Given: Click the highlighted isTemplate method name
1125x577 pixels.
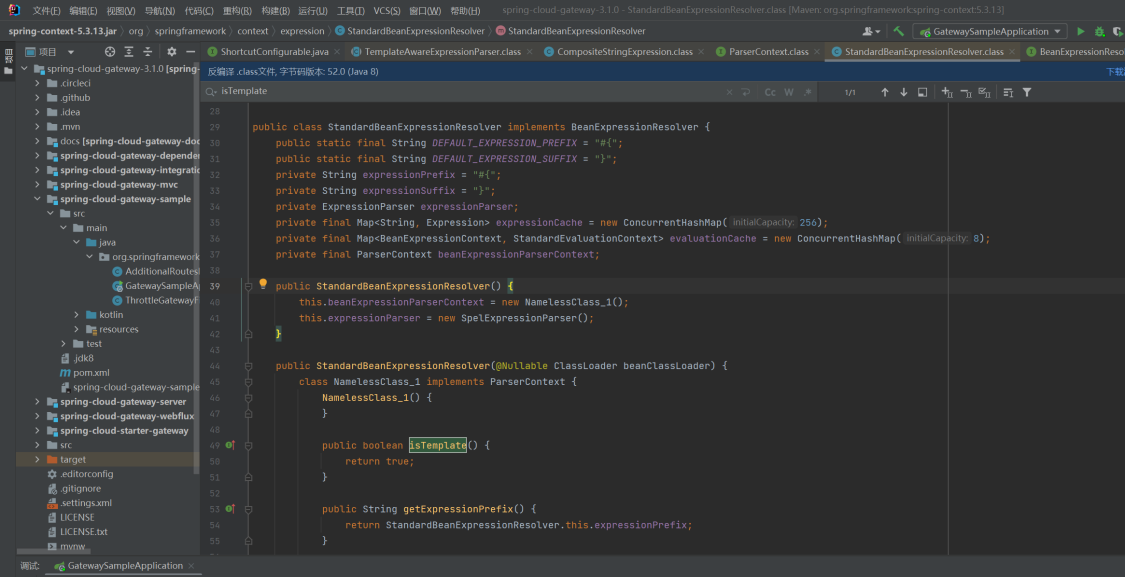Looking at the screenshot, I should click(438, 445).
